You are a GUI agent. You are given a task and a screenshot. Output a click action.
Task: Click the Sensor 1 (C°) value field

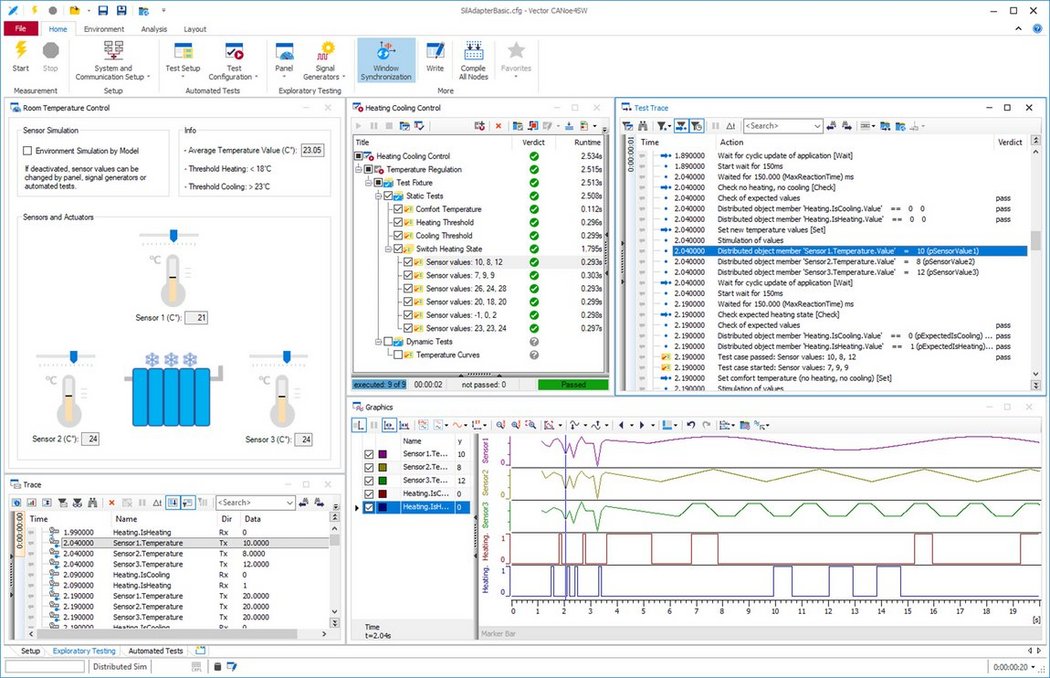(196, 318)
